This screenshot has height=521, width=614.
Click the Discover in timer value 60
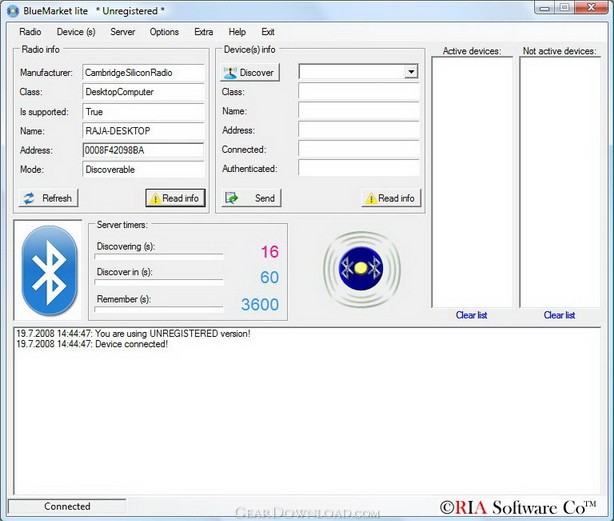tap(269, 278)
